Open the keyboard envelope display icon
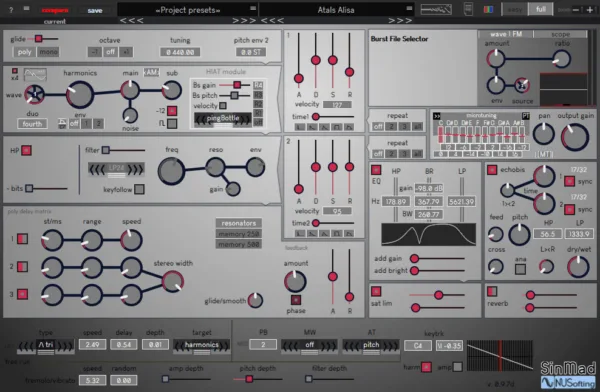The image size is (600, 392). (436, 9)
